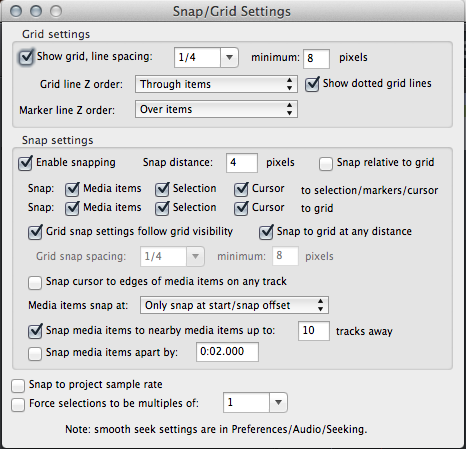Uncheck Cursor snap to grid
Image resolution: width=466 pixels, height=449 pixels.
(x=241, y=208)
